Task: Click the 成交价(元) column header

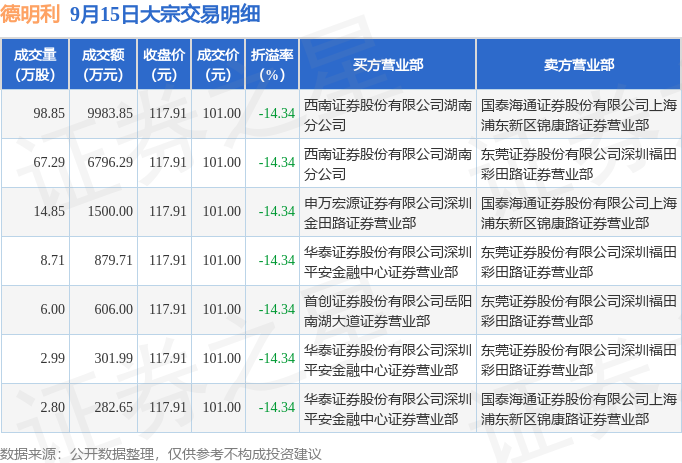Action: point(218,65)
